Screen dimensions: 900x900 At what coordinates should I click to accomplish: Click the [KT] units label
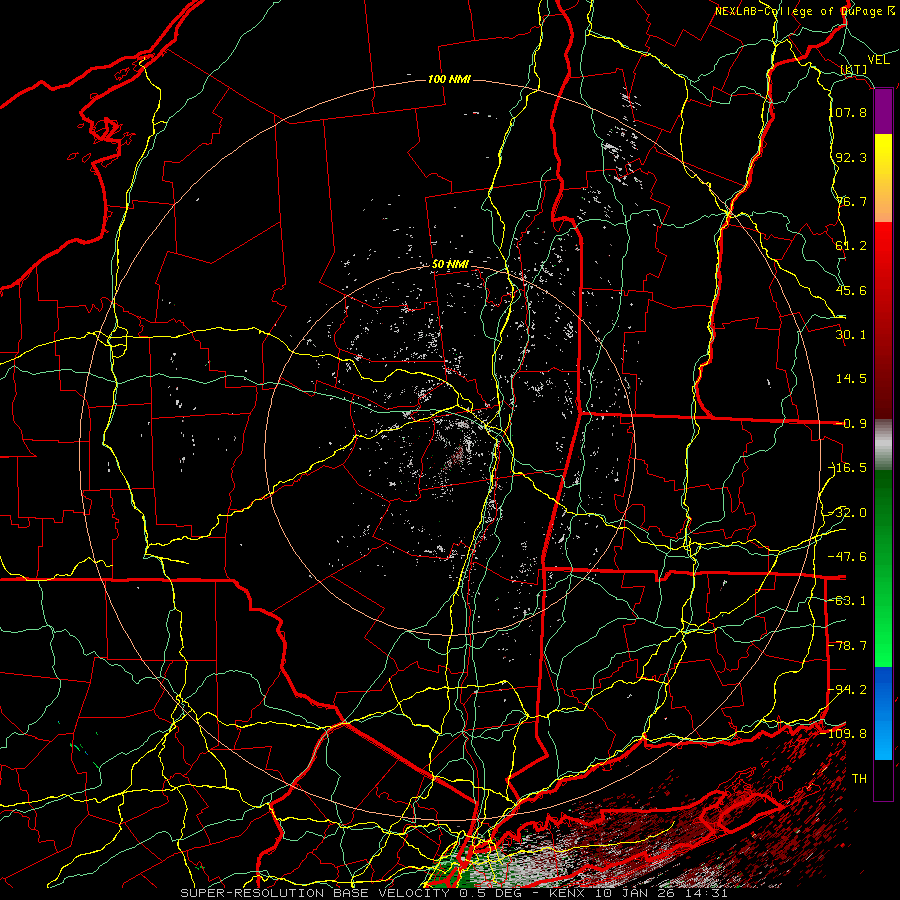click(x=854, y=70)
